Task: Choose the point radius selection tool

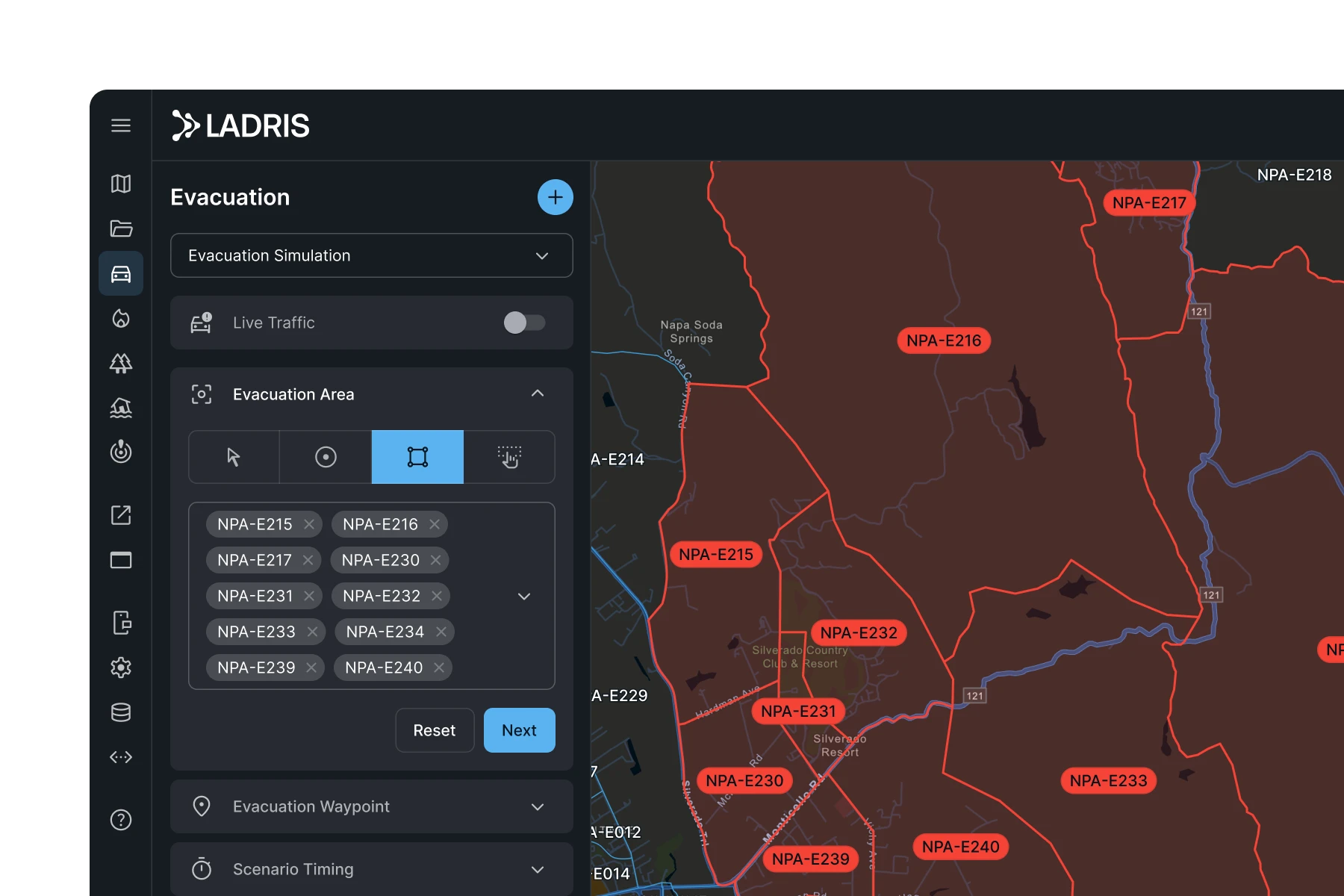Action: point(325,457)
